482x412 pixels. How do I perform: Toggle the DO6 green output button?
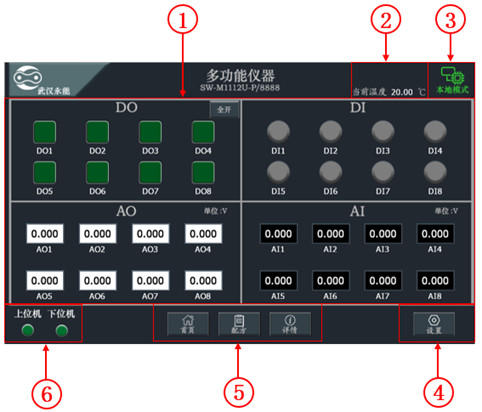[97, 172]
